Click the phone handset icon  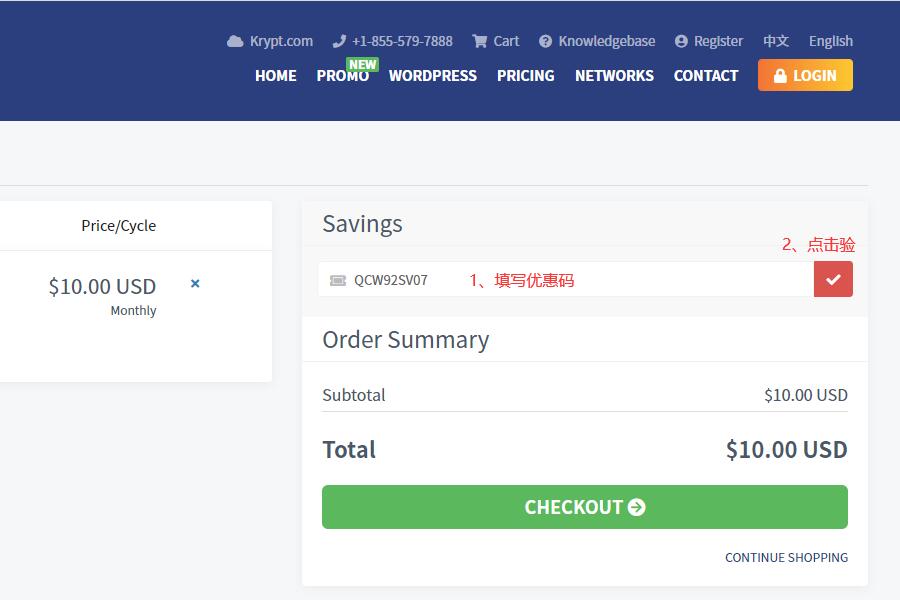click(x=339, y=41)
